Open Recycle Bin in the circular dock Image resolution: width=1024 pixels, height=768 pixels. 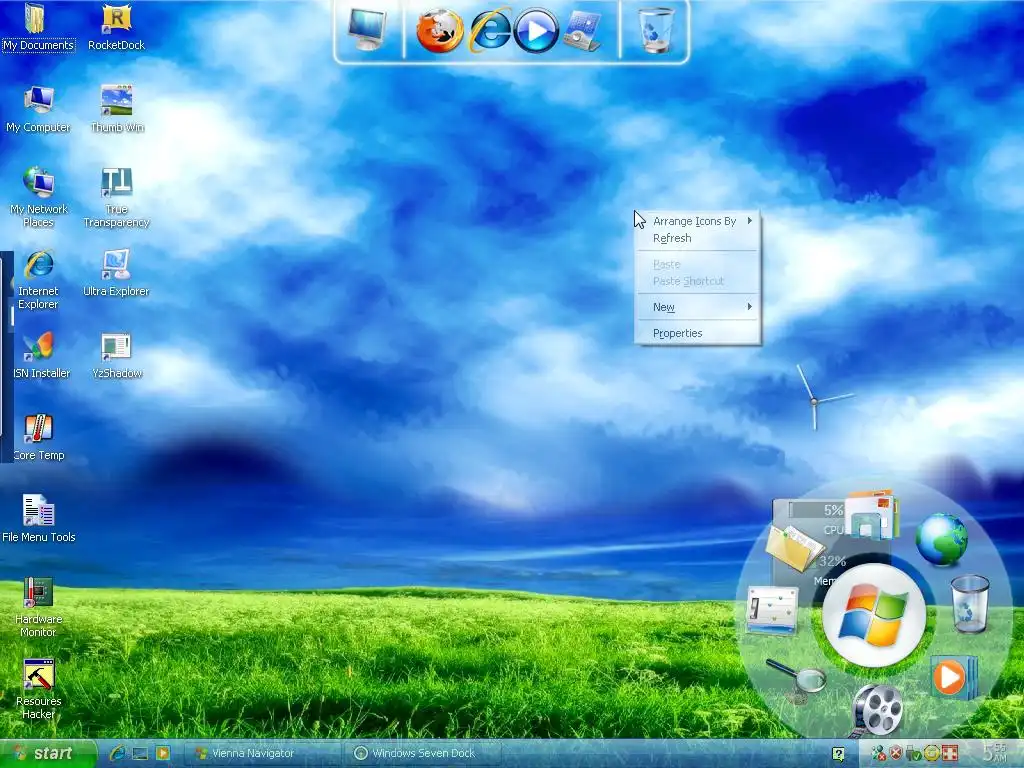[969, 603]
